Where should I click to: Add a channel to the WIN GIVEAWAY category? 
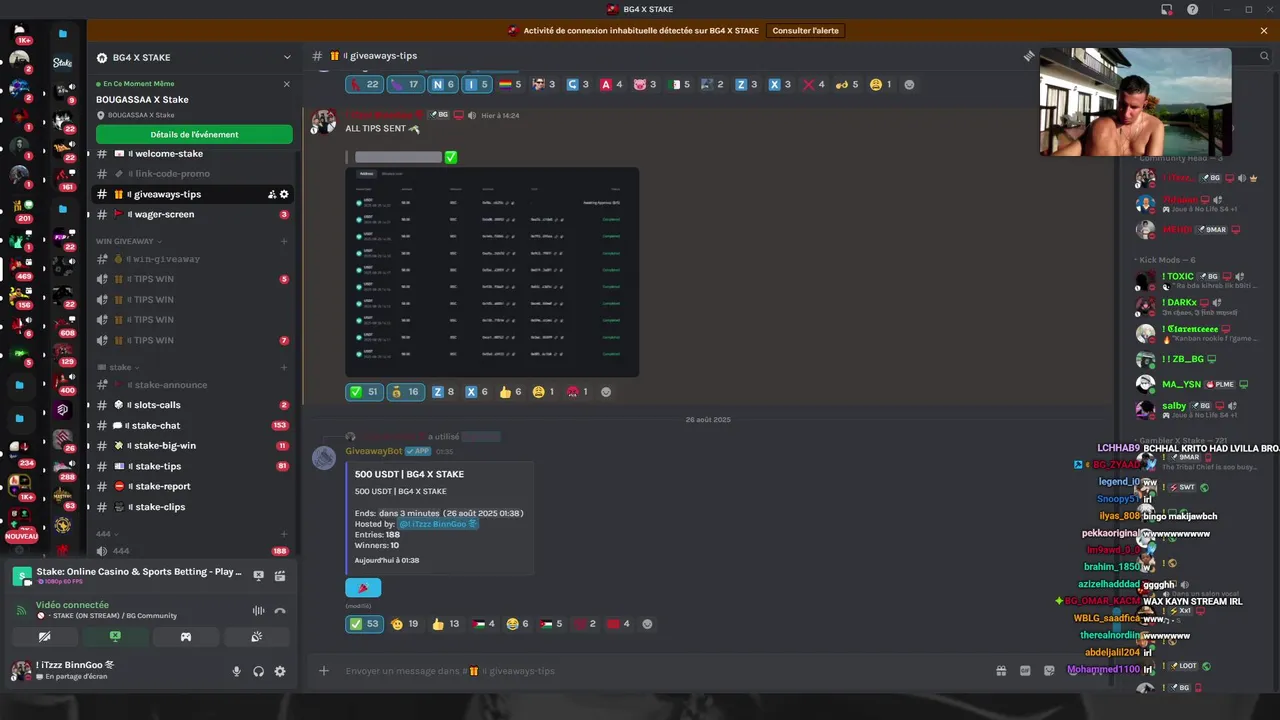[284, 241]
